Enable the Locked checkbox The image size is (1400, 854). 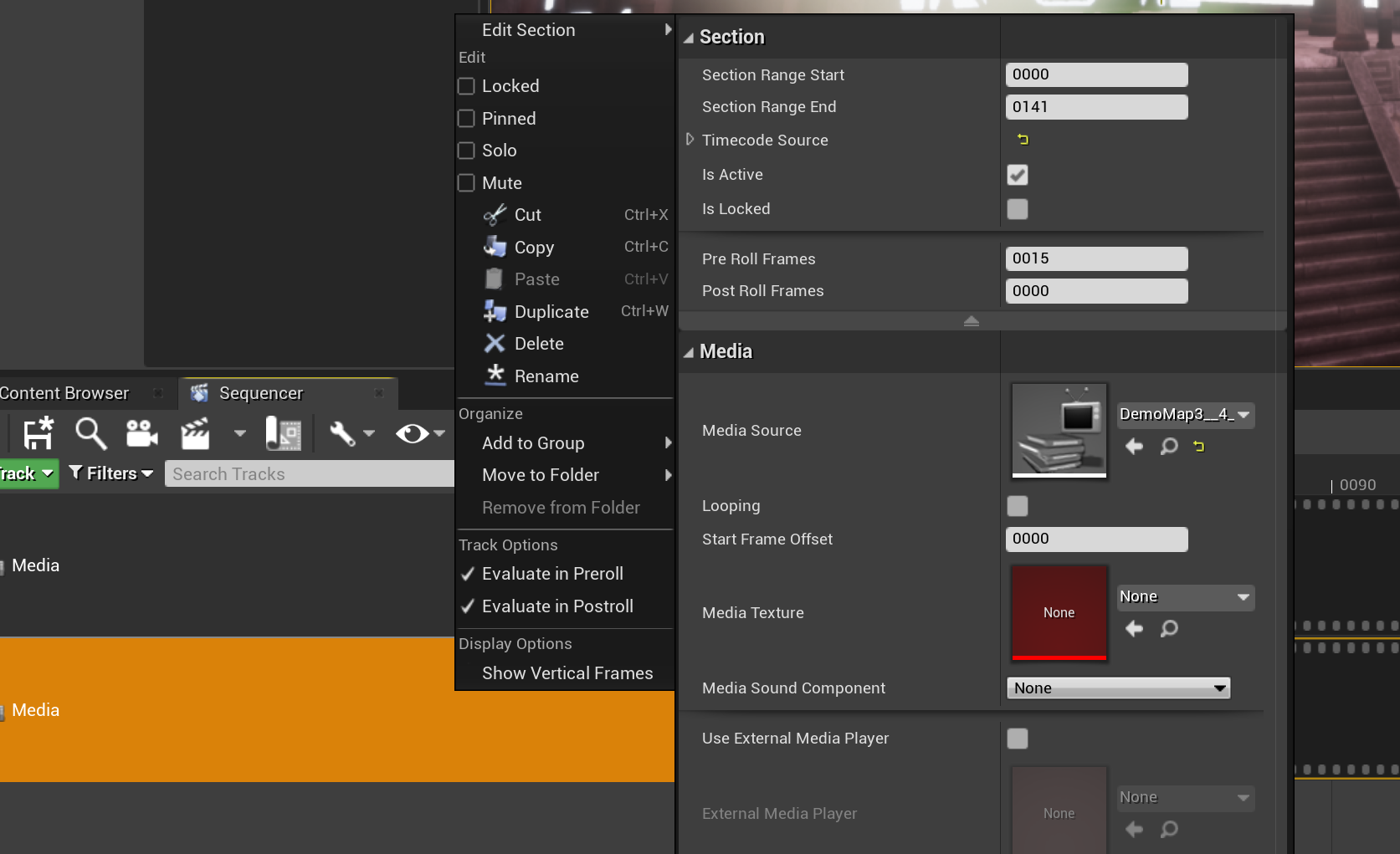(467, 86)
